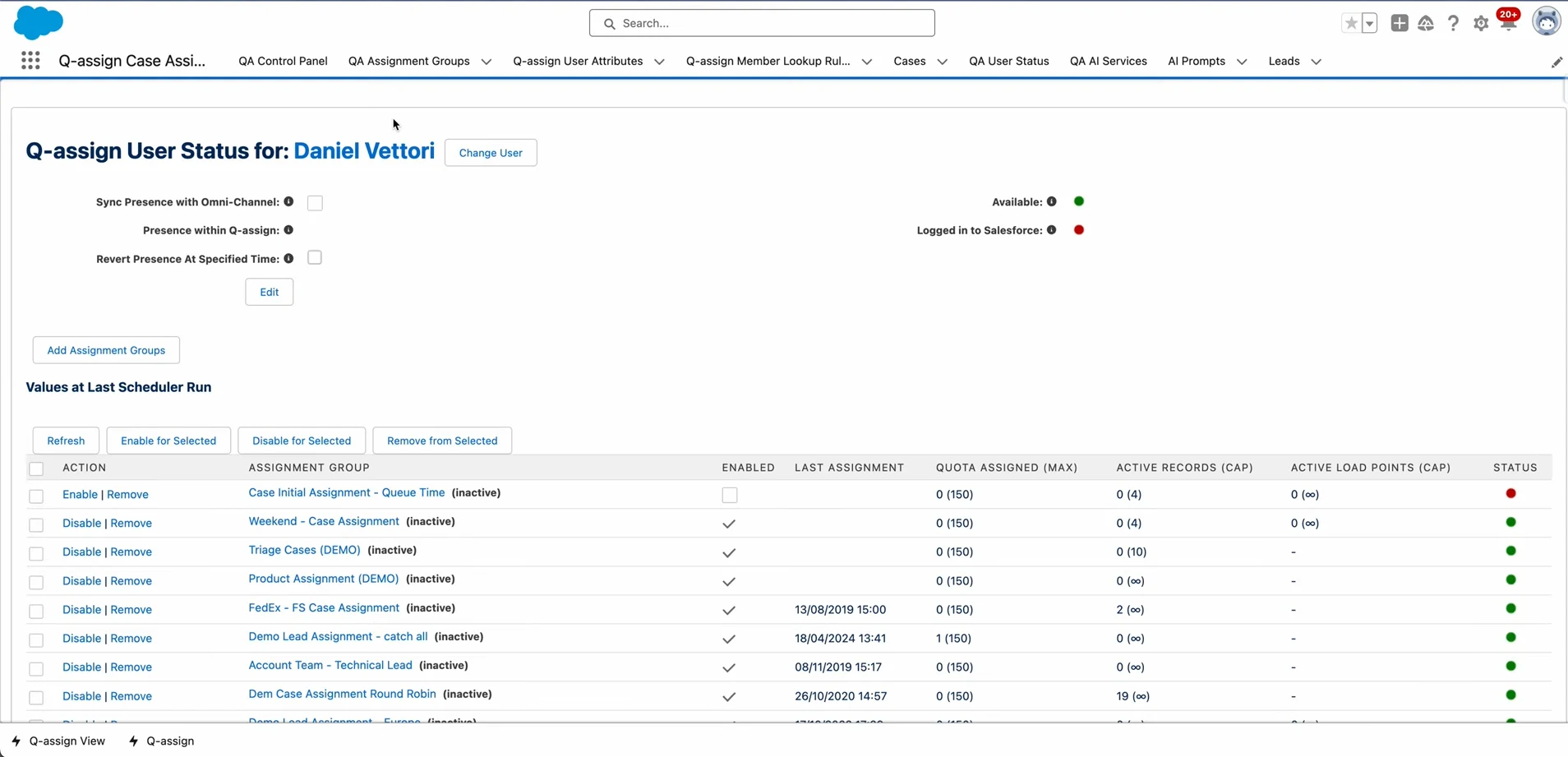1568x757 pixels.
Task: Click the edit navigation pencil icon
Action: point(1556,62)
